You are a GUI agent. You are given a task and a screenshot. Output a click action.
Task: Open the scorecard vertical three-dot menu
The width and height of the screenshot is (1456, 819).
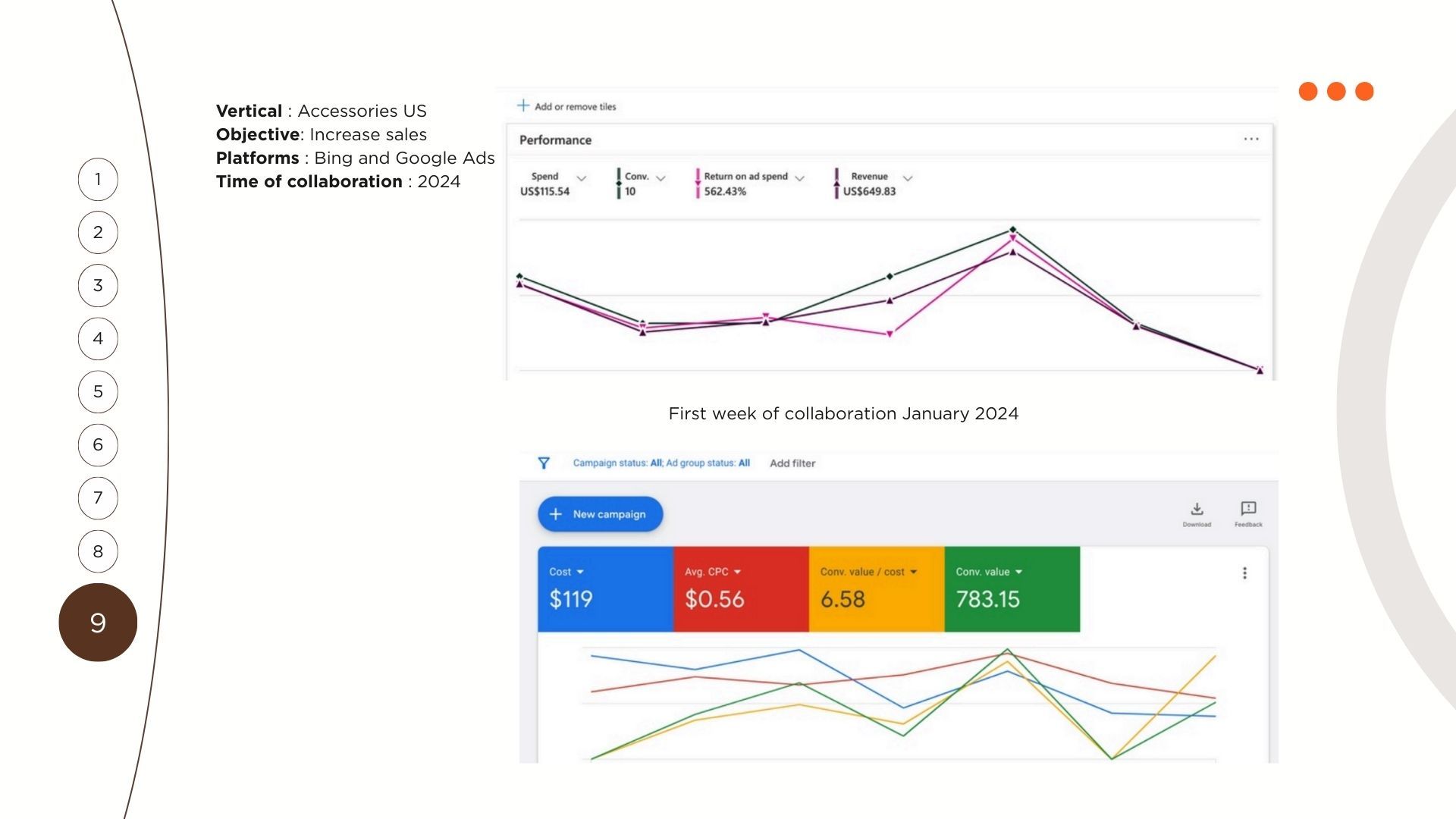(x=1244, y=573)
